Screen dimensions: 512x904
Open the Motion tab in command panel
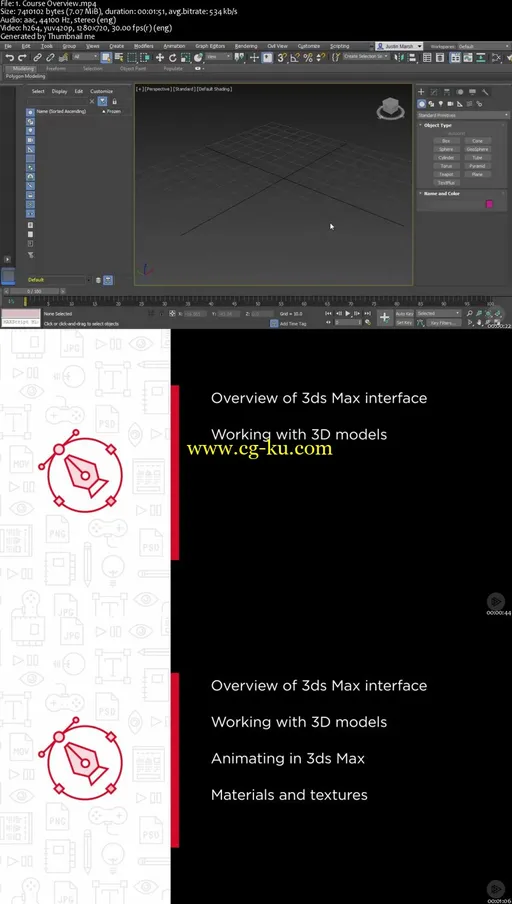click(x=460, y=92)
